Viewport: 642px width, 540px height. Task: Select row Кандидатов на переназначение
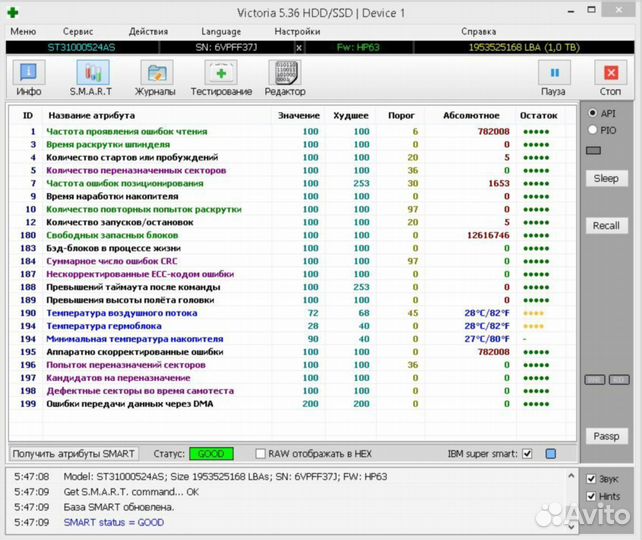click(292, 378)
